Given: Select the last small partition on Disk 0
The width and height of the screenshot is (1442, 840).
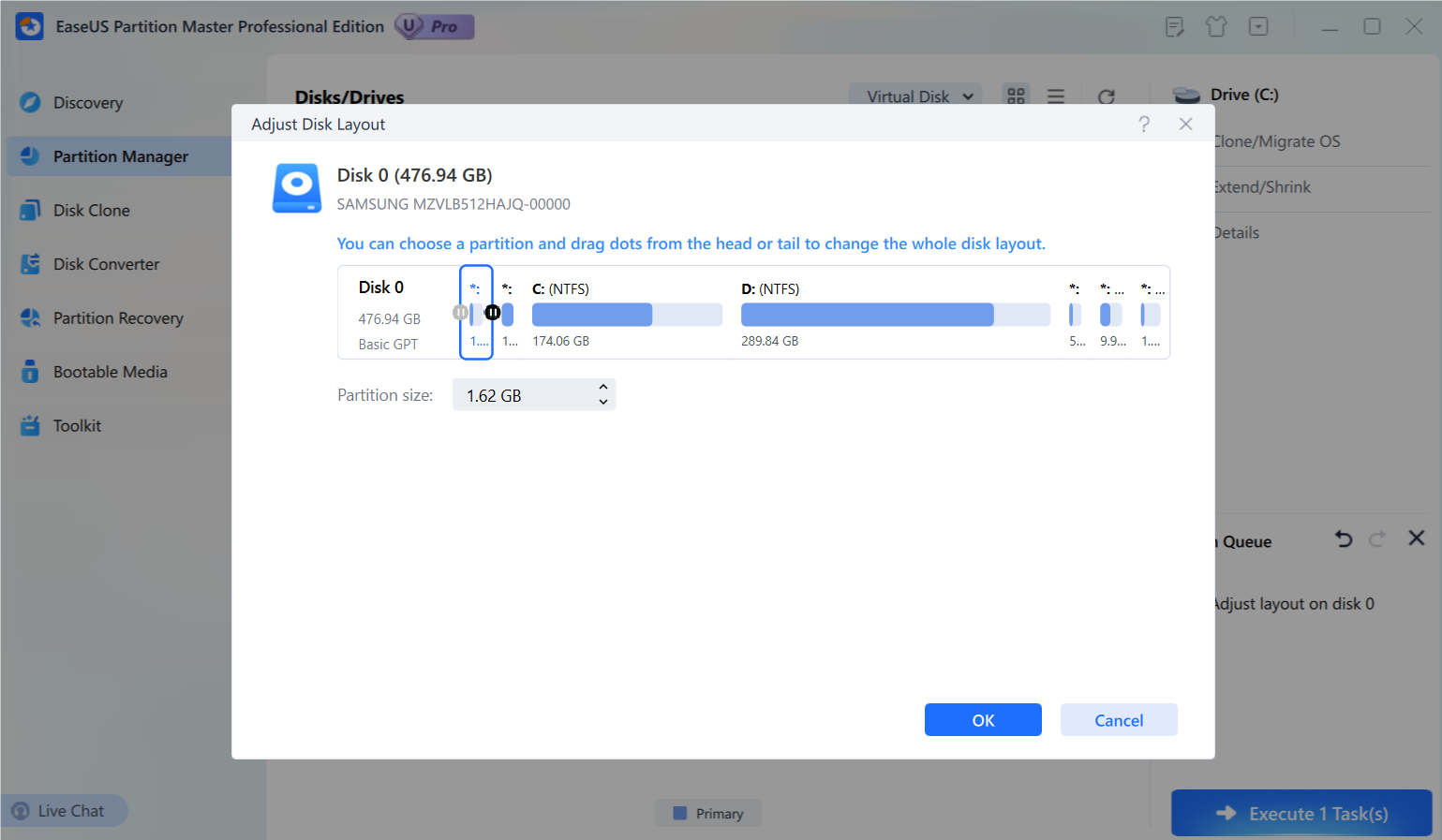Looking at the screenshot, I should [x=1152, y=314].
